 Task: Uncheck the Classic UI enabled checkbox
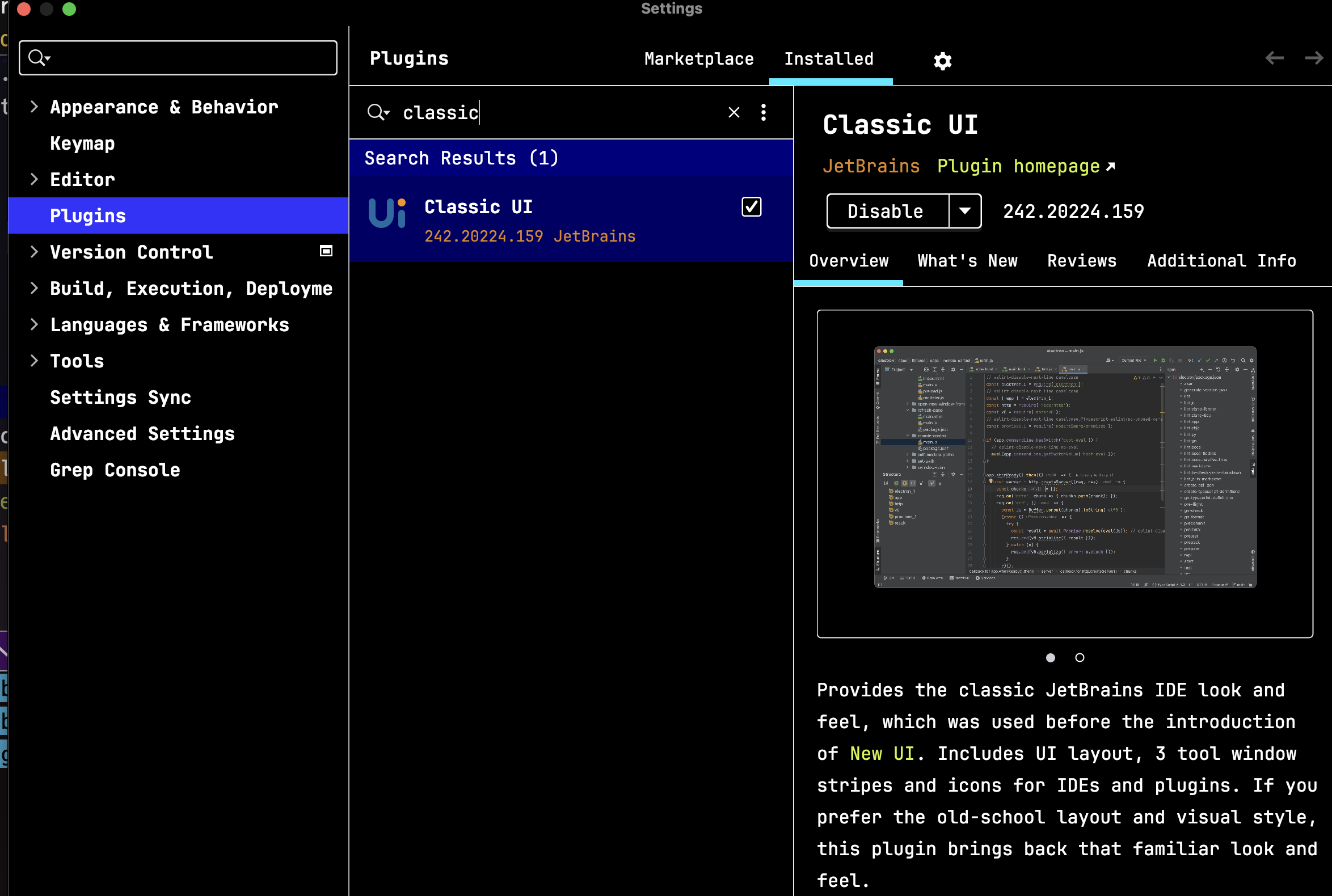click(751, 207)
